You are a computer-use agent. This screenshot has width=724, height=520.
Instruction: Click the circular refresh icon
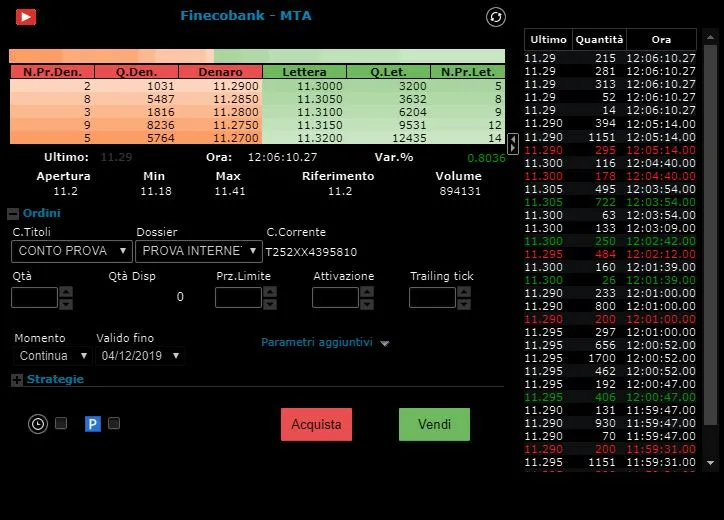click(x=495, y=17)
